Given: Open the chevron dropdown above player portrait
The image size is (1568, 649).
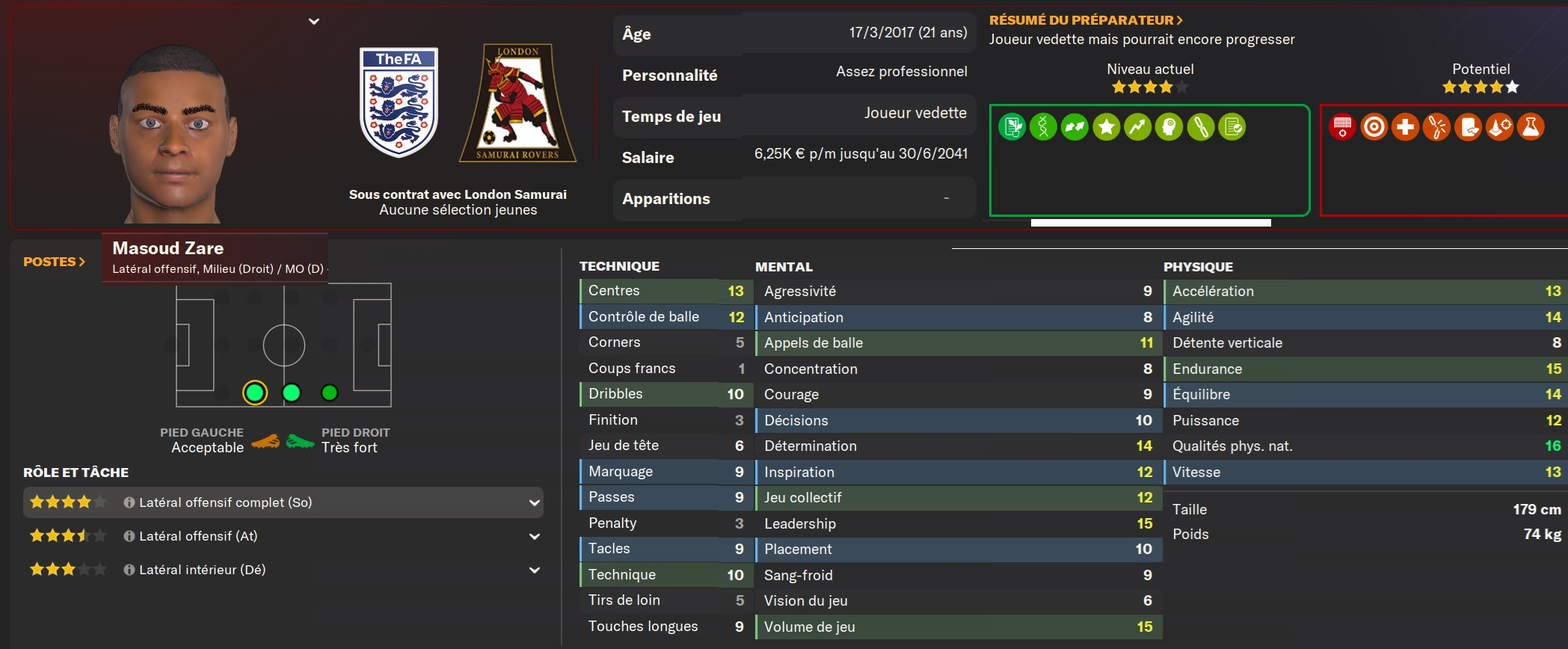Looking at the screenshot, I should point(314,22).
